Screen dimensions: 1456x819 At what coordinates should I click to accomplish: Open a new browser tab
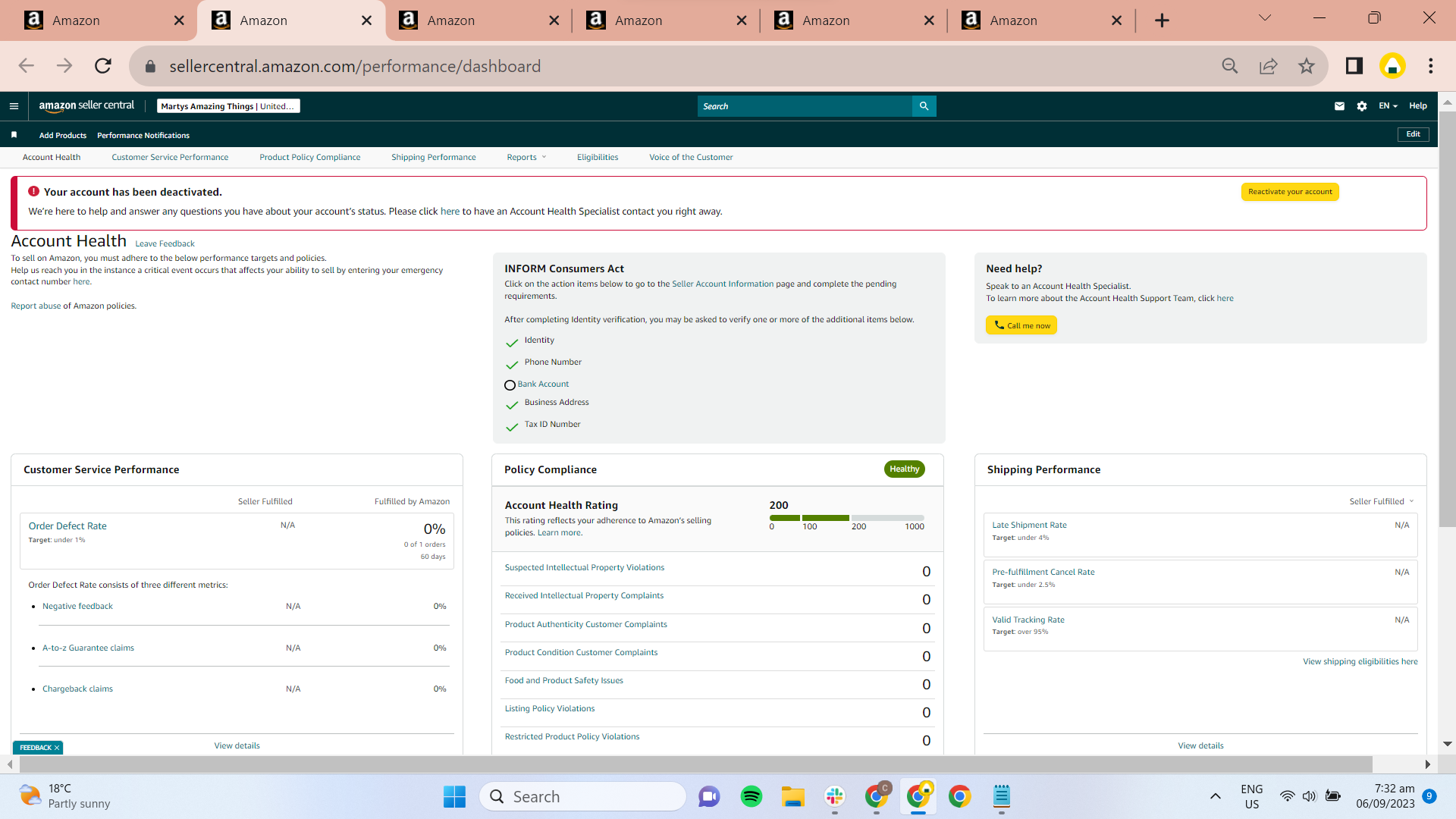coord(1162,20)
